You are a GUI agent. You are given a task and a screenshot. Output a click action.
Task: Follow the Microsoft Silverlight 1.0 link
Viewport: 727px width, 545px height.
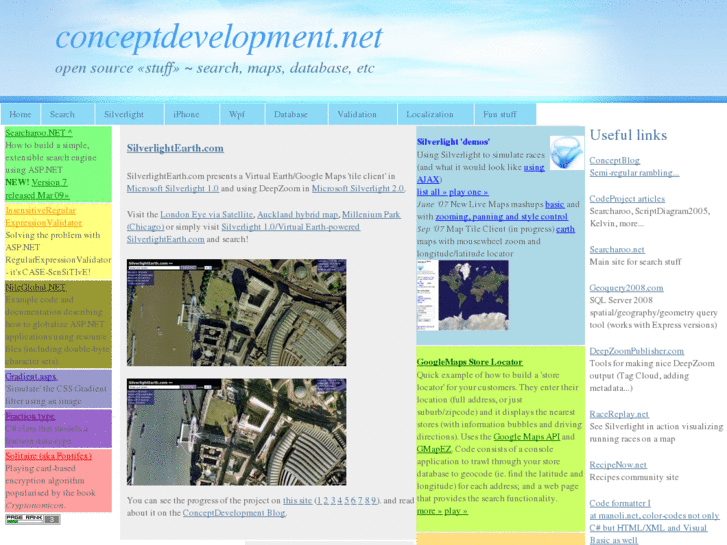[172, 189]
